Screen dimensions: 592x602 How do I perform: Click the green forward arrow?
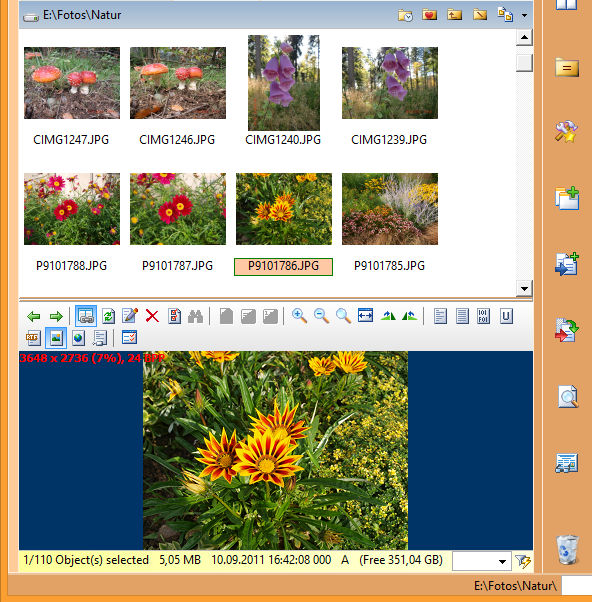click(x=56, y=316)
